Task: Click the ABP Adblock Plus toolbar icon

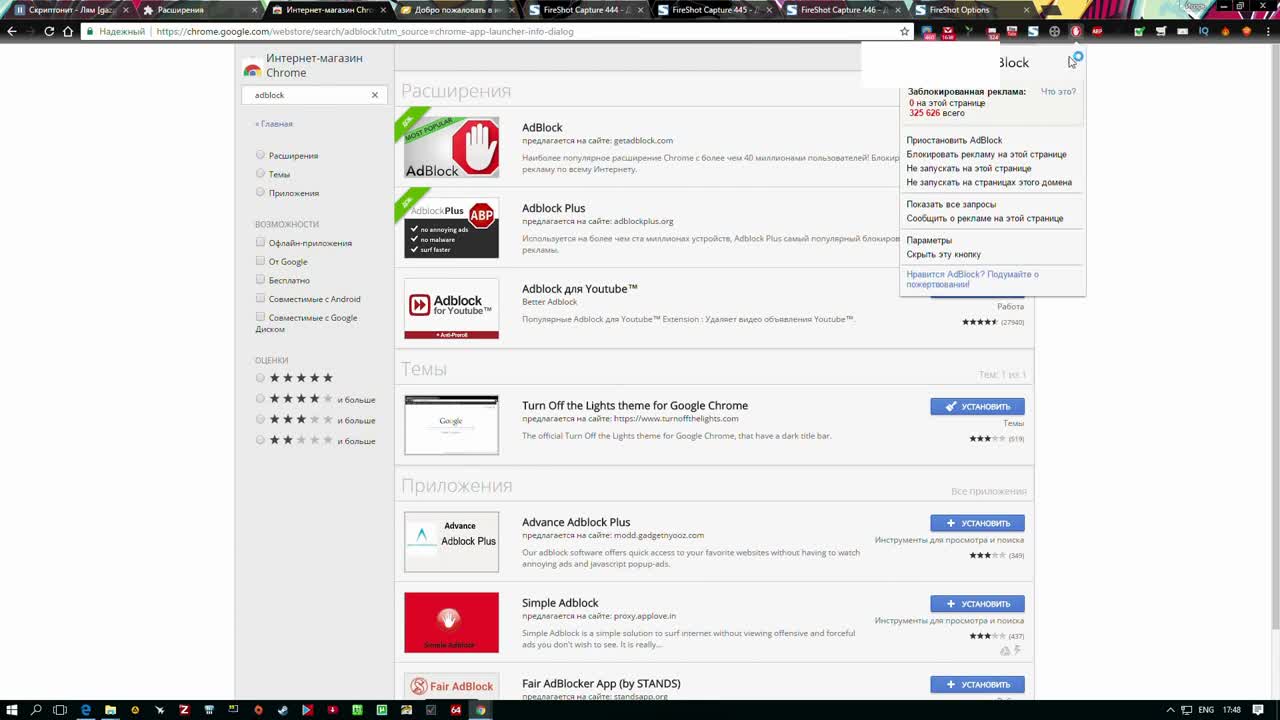Action: 1097,32
